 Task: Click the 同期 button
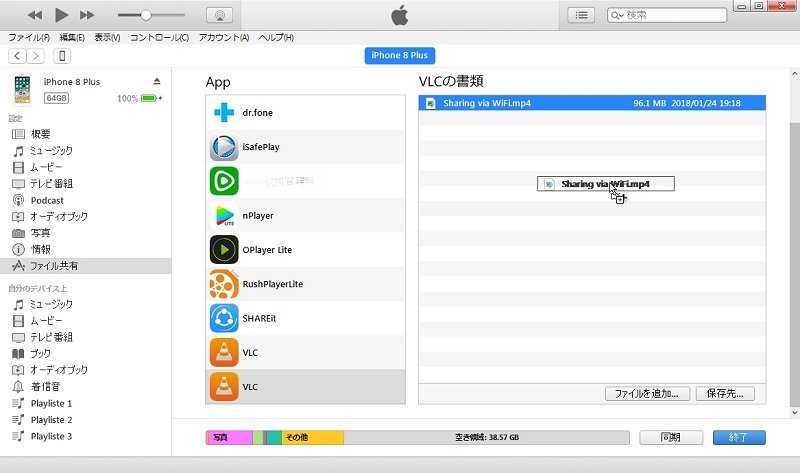tap(671, 437)
